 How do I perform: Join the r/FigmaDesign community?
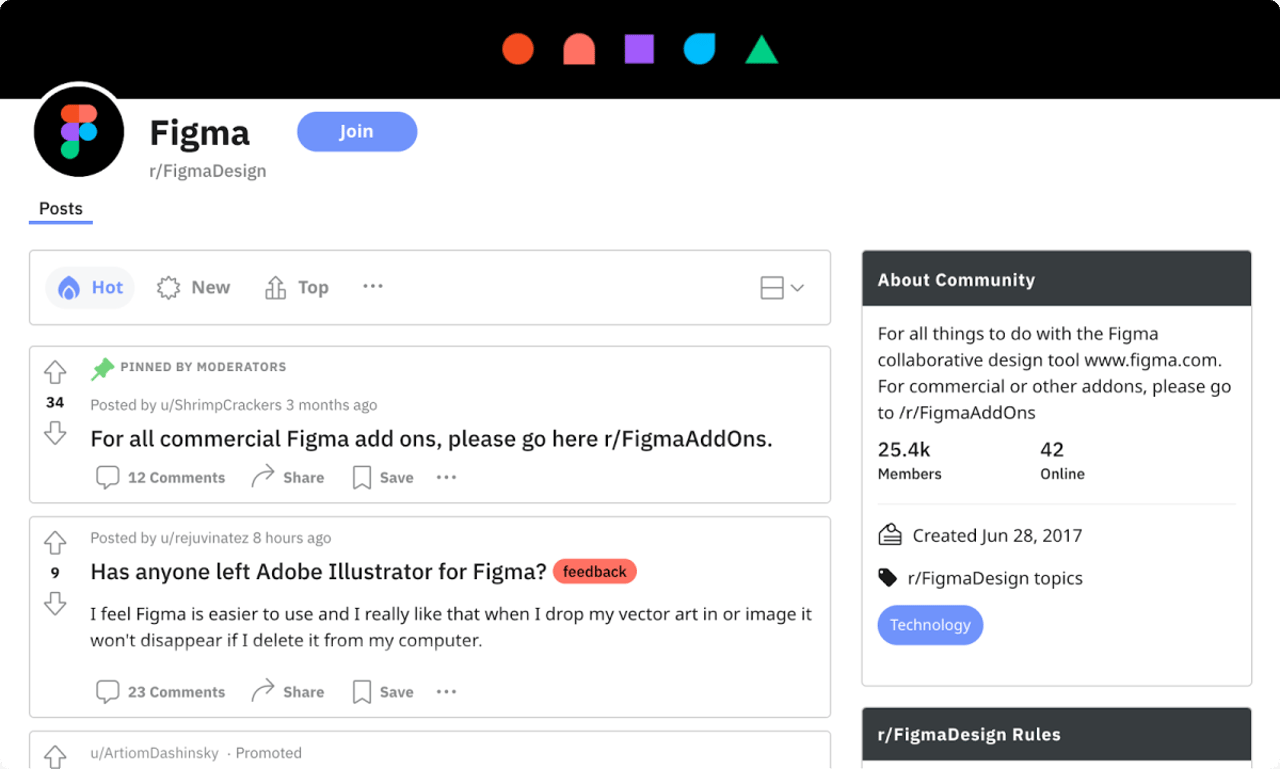(356, 131)
